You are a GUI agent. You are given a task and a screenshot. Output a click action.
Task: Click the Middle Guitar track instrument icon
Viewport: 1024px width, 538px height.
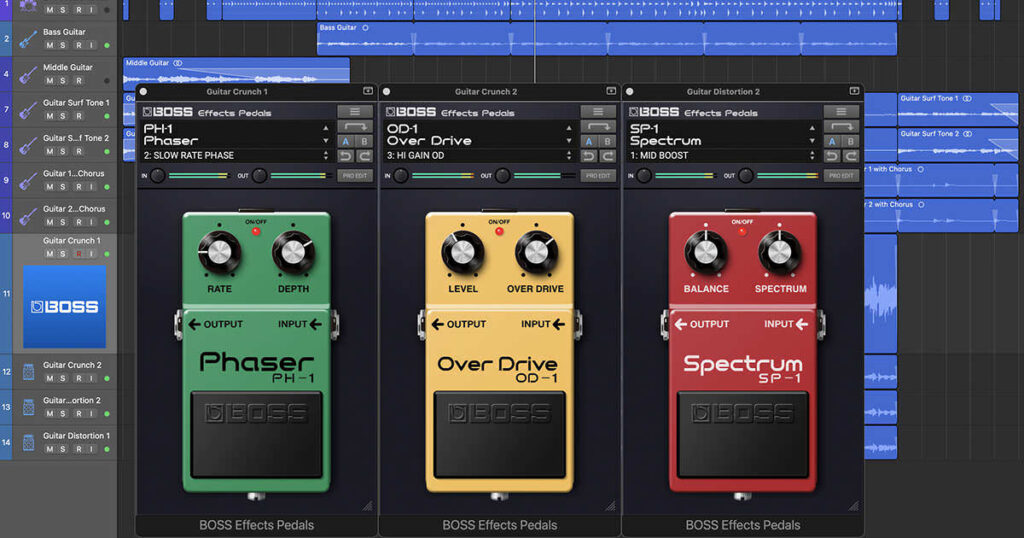pyautogui.click(x=27, y=74)
